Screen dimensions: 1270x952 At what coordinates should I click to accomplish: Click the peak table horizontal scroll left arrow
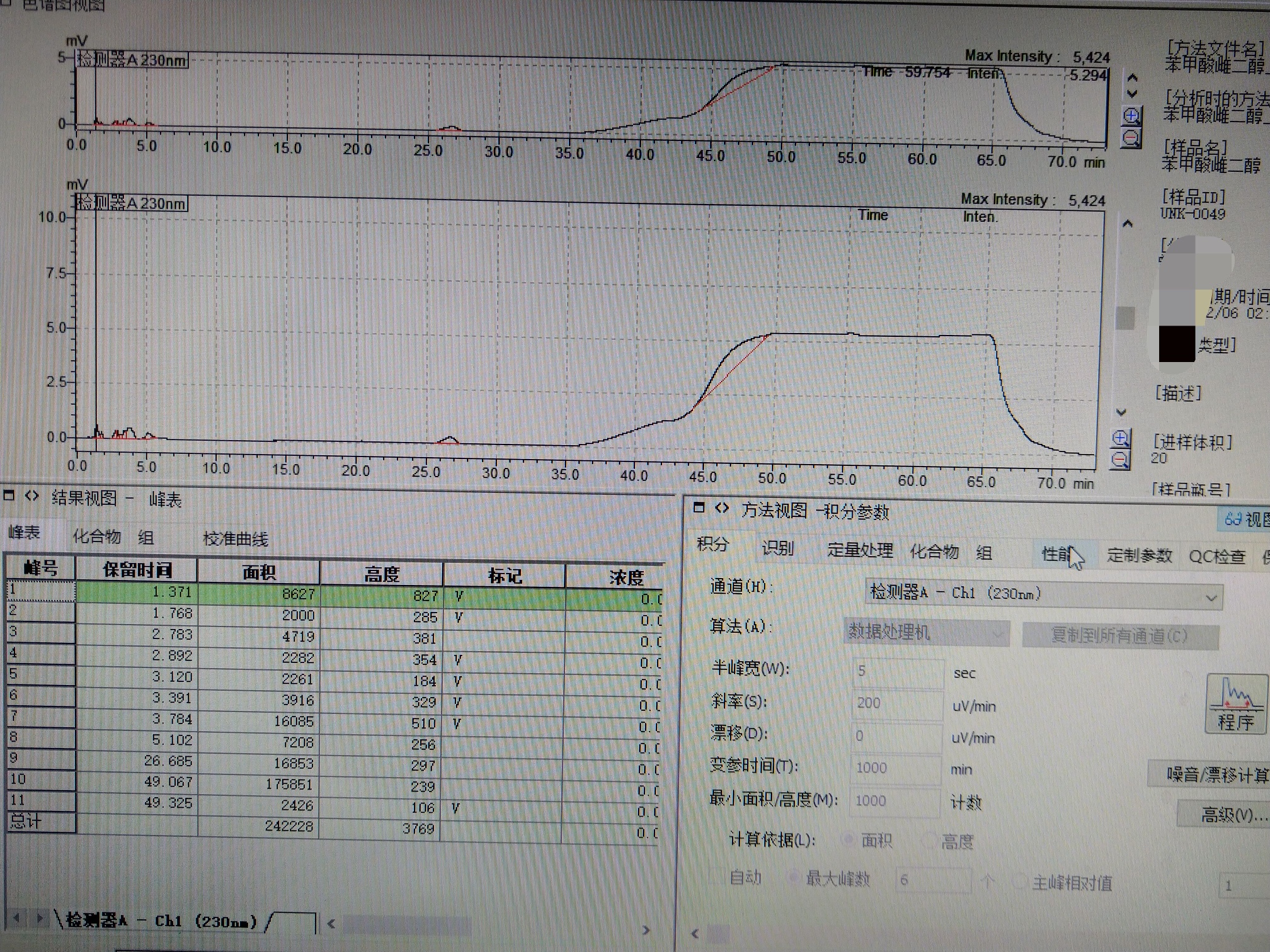click(331, 924)
